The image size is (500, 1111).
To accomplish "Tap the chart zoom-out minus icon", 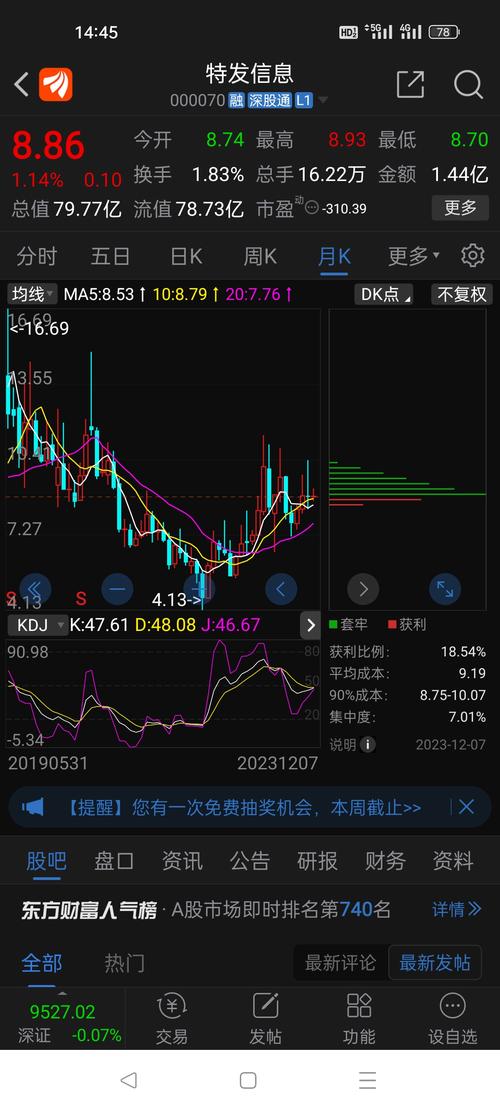I will click(x=118, y=588).
